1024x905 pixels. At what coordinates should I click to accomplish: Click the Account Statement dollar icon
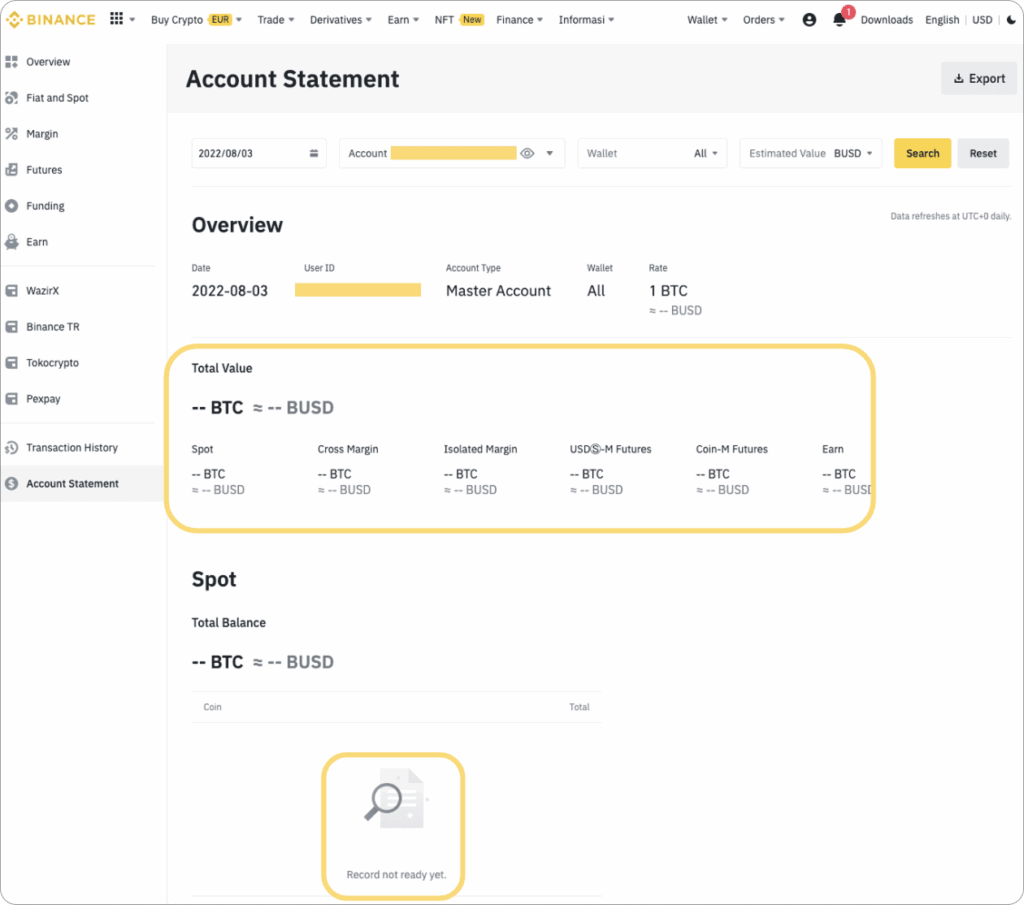pyautogui.click(x=11, y=483)
